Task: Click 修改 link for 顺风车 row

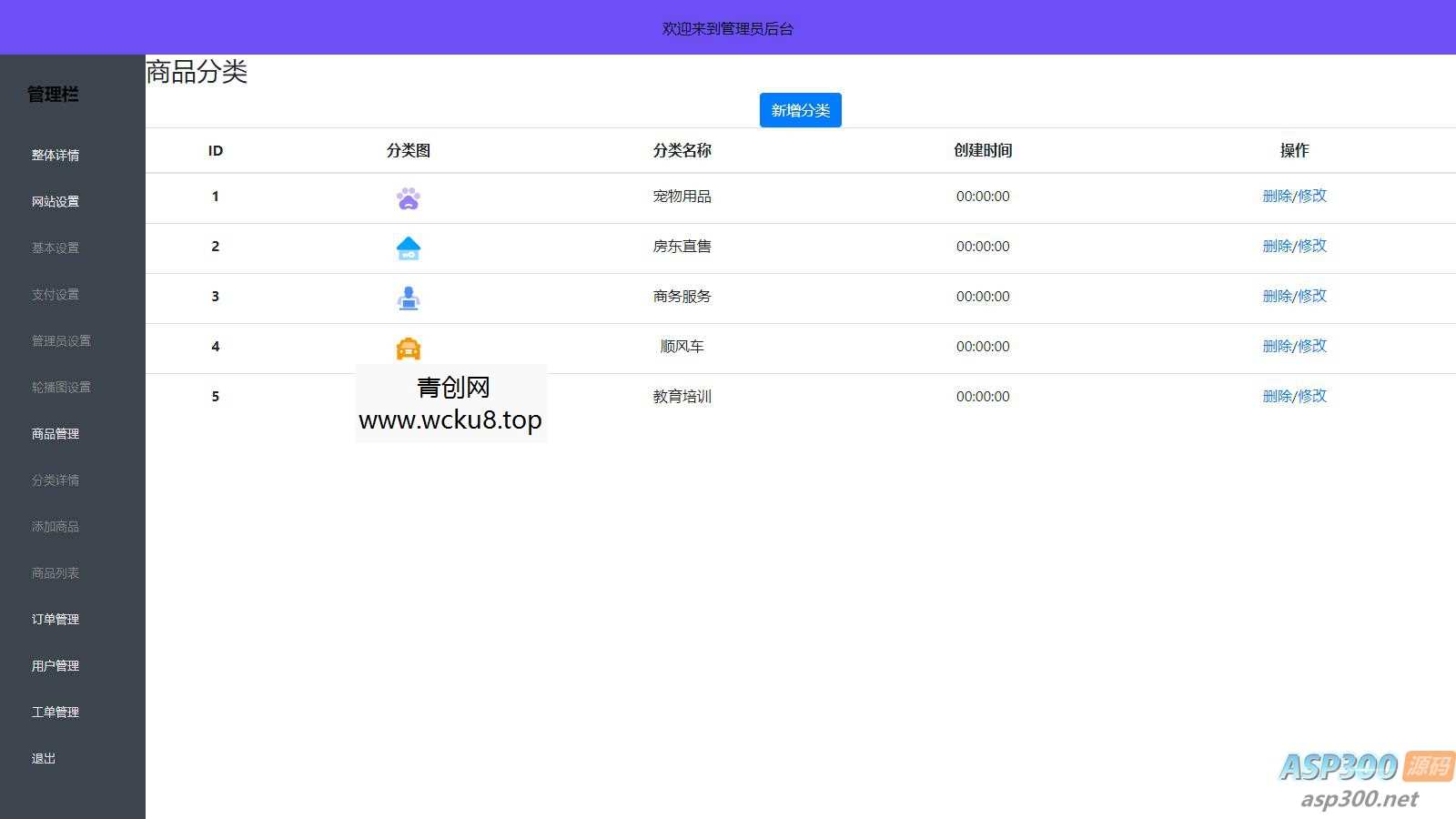Action: point(1312,346)
